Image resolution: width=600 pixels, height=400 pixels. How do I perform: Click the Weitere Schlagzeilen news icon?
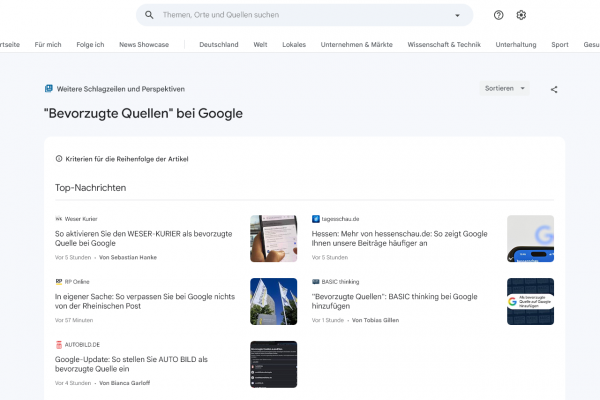(x=49, y=89)
